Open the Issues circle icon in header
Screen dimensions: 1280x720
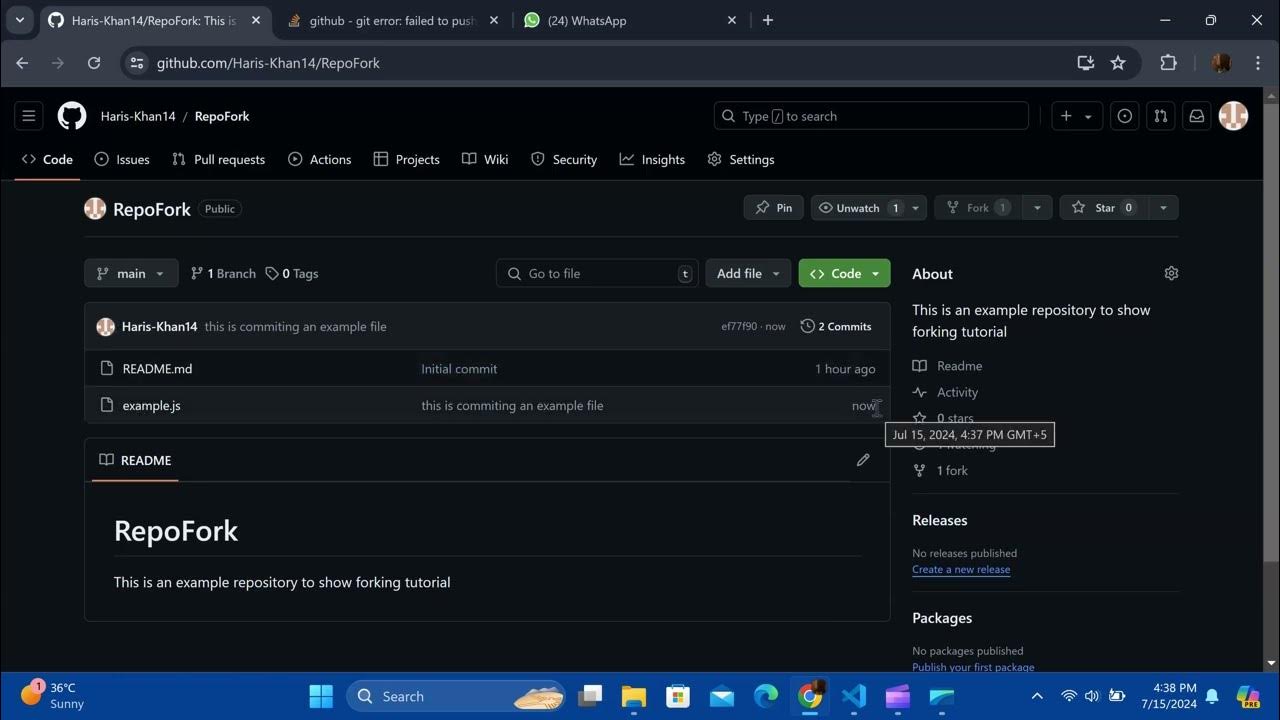[1125, 116]
